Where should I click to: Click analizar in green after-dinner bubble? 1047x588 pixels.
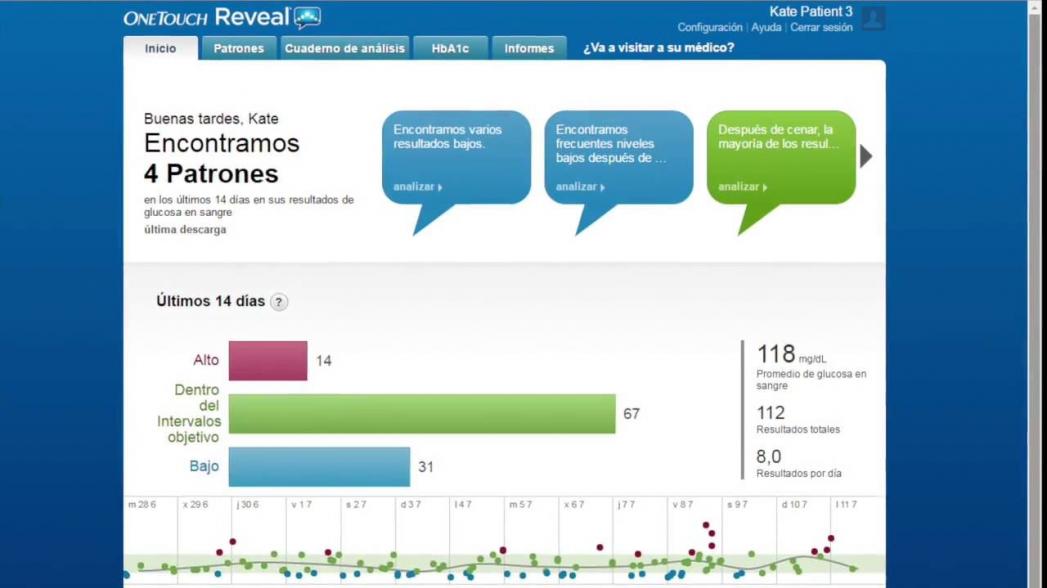742,187
